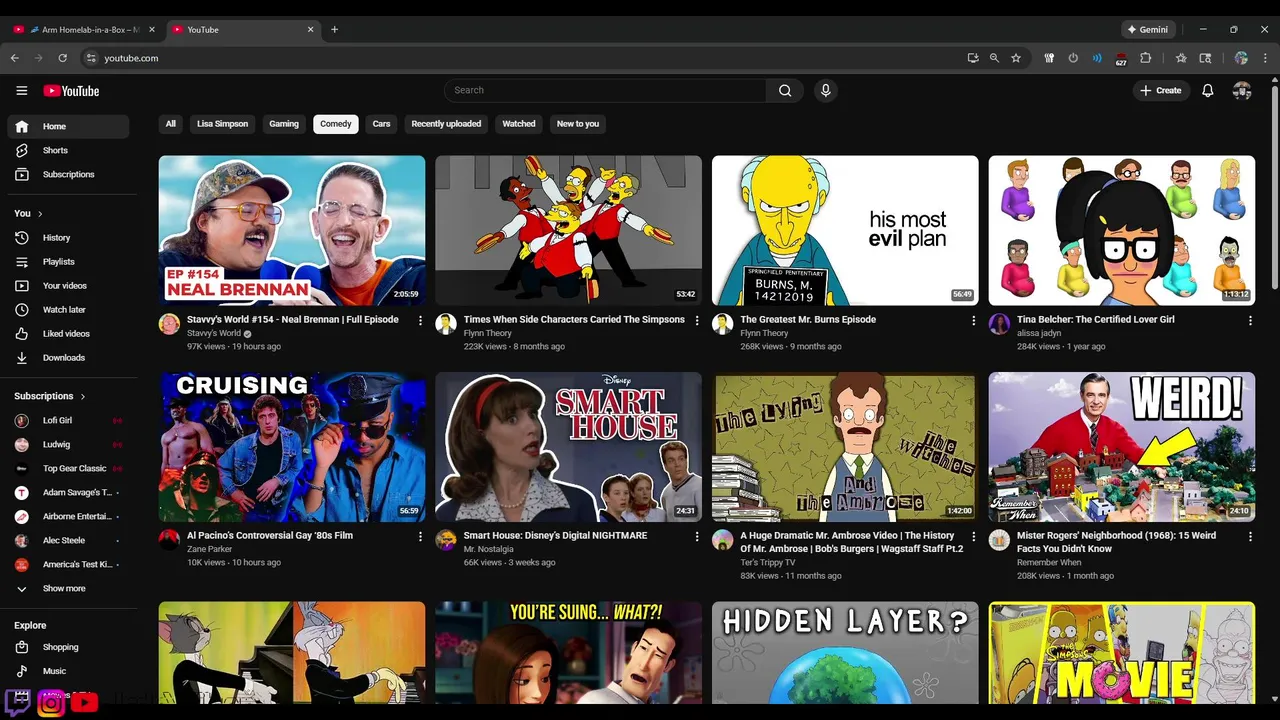Click the search input field
The width and height of the screenshot is (1280, 720).
coord(605,90)
